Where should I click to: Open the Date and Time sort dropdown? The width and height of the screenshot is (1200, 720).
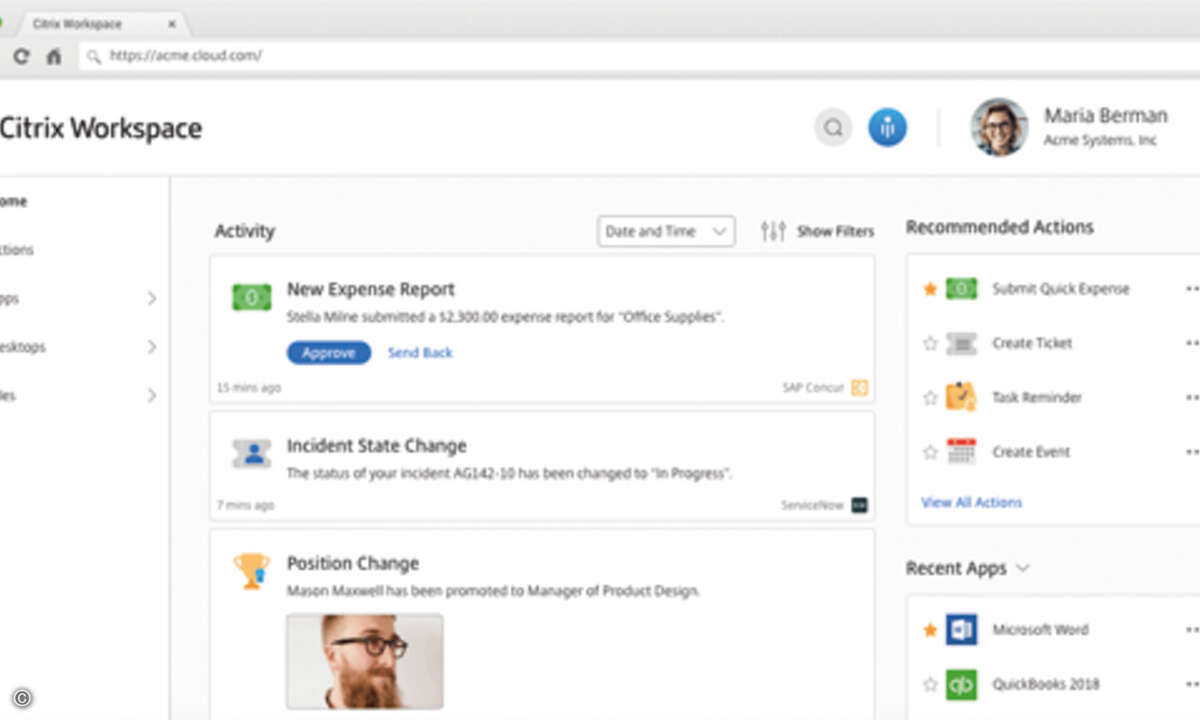(666, 231)
